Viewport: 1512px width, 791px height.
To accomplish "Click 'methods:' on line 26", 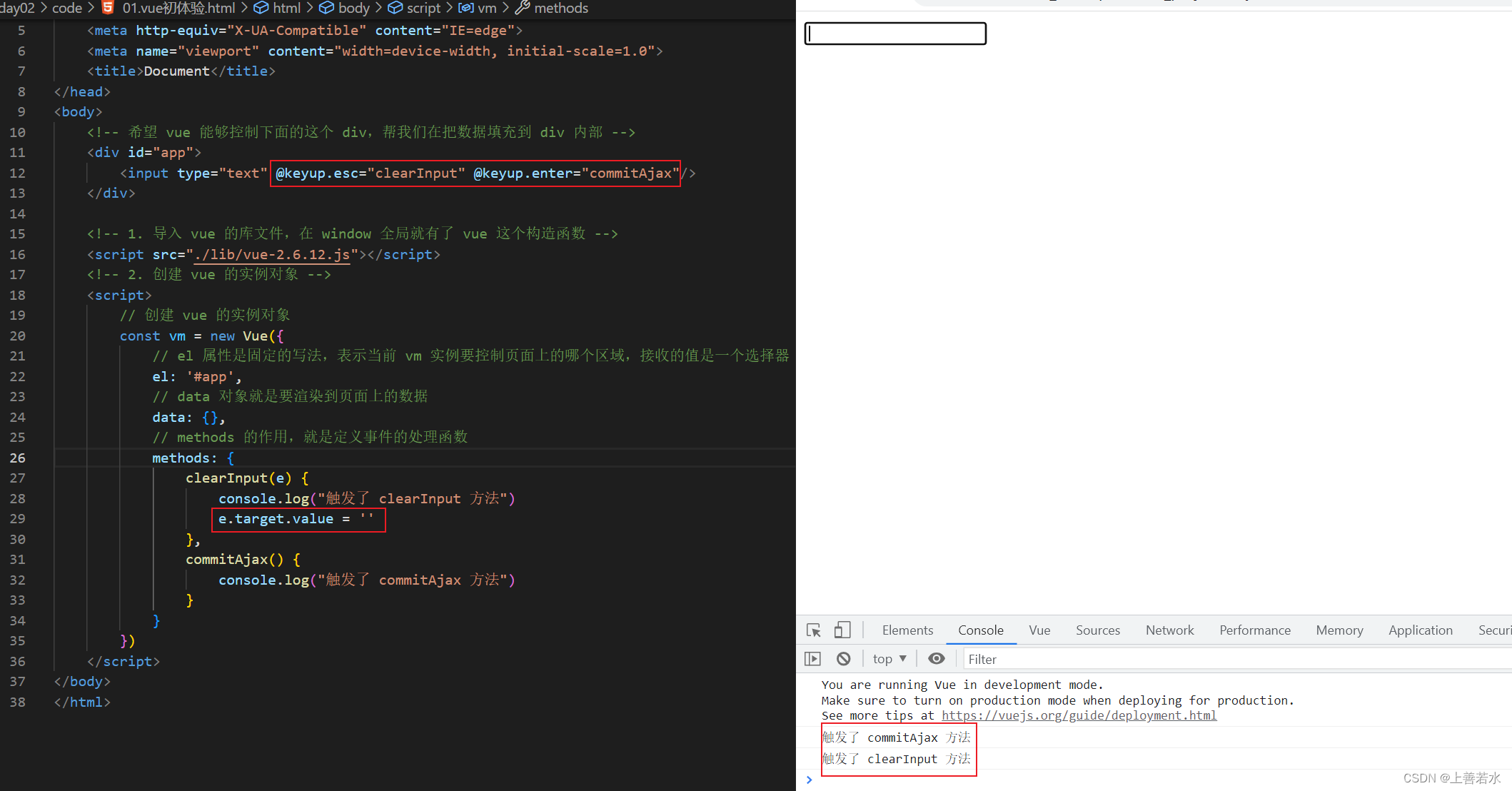I will [185, 458].
